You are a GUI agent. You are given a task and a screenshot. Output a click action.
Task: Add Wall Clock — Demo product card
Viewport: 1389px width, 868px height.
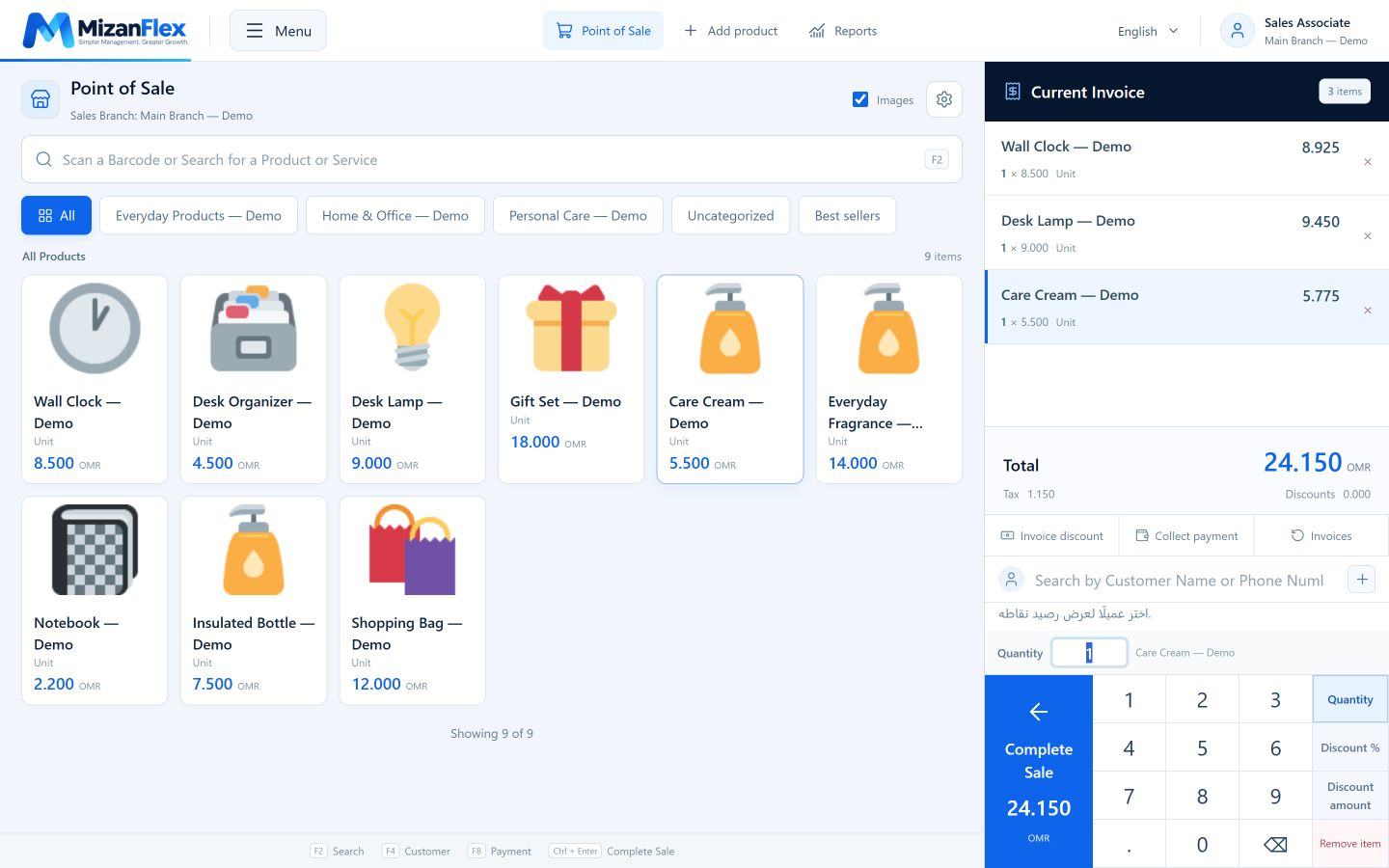point(95,379)
